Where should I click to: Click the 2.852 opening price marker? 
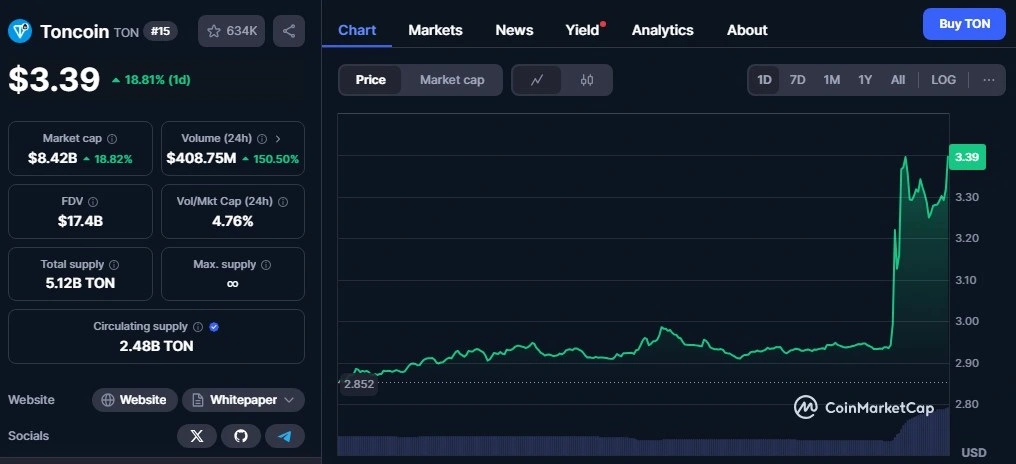pos(358,384)
